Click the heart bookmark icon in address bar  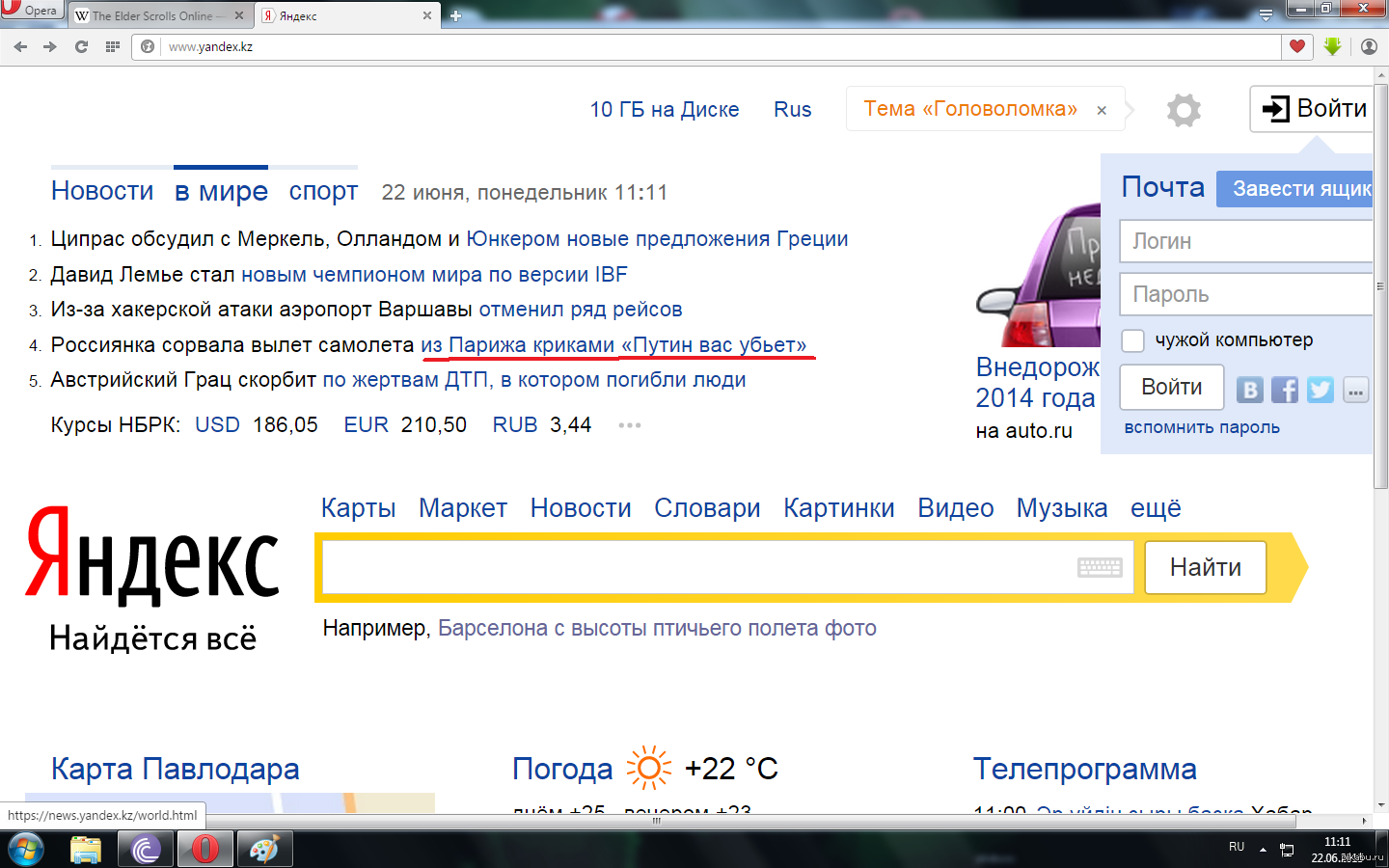[1297, 46]
